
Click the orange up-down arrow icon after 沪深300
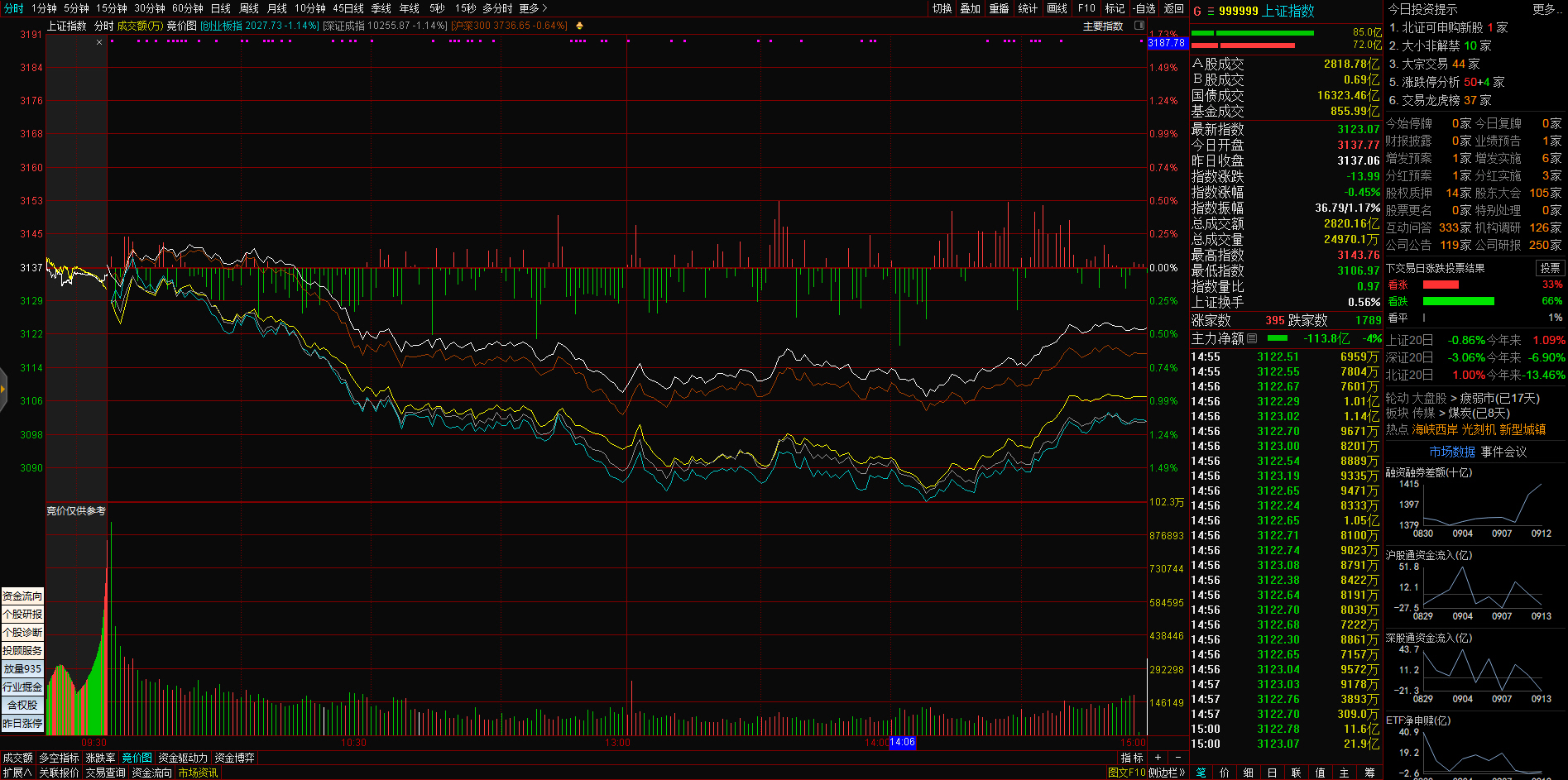(x=579, y=26)
